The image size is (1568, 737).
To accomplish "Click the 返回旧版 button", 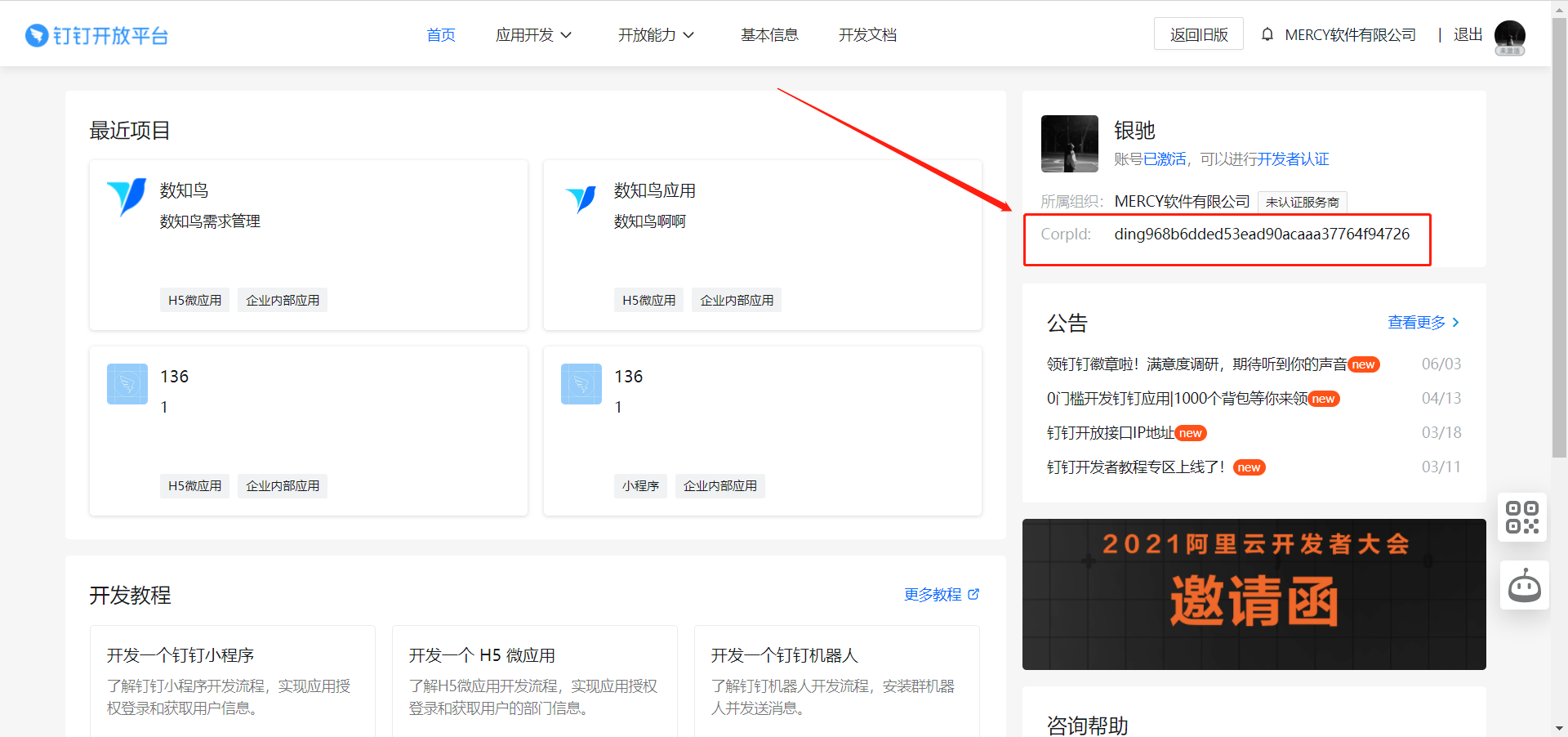I will (1199, 34).
